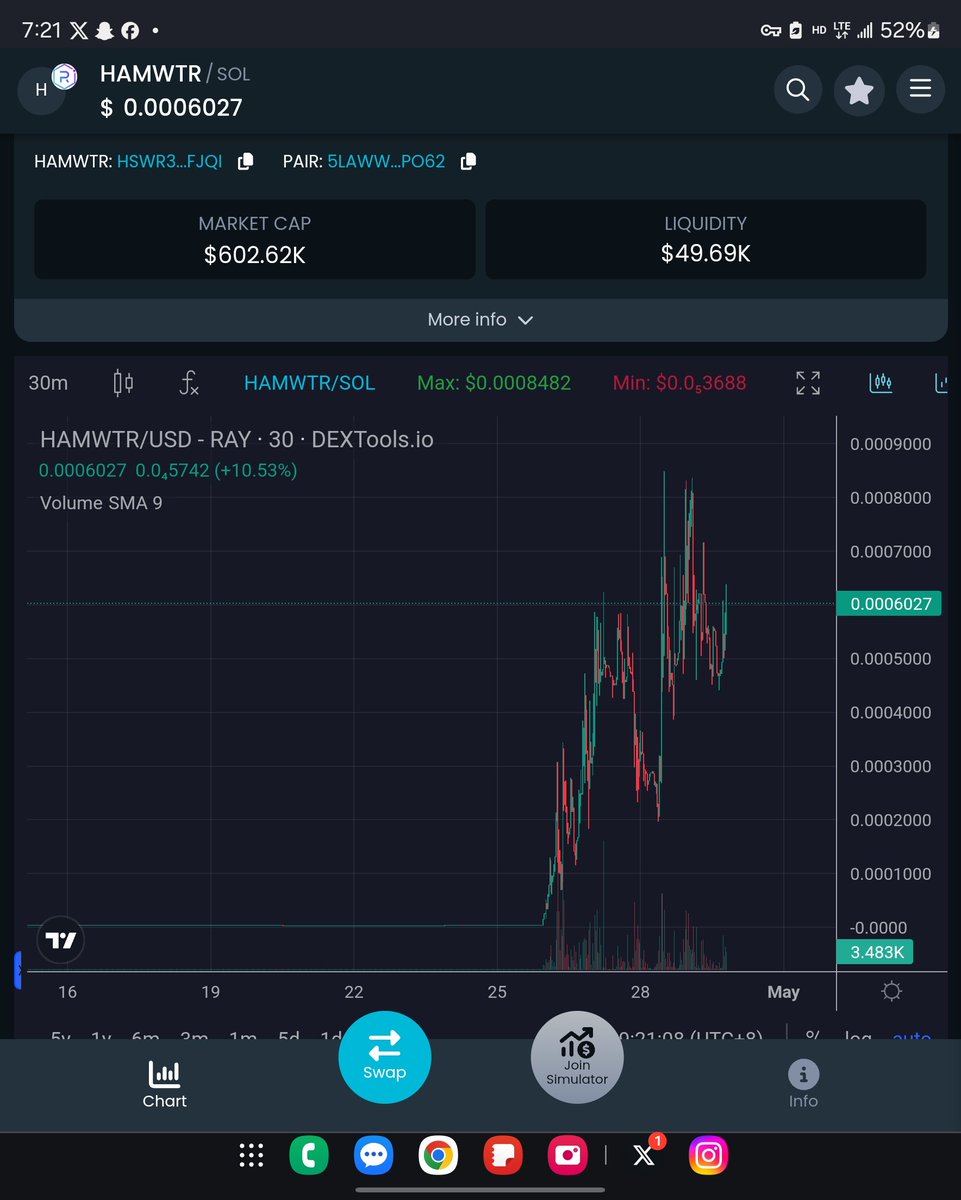Copy the HAMWTR token address
Viewport: 961px width, 1200px height.
pos(245,161)
